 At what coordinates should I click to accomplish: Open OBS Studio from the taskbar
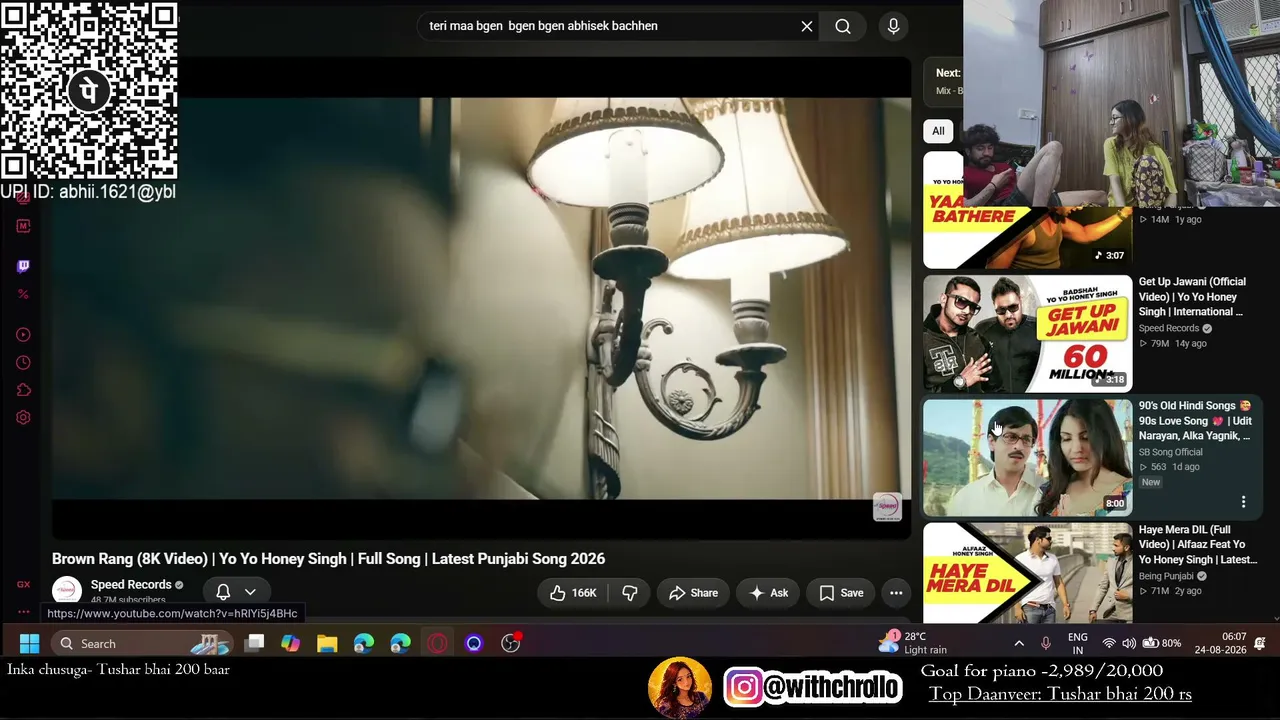coord(511,643)
